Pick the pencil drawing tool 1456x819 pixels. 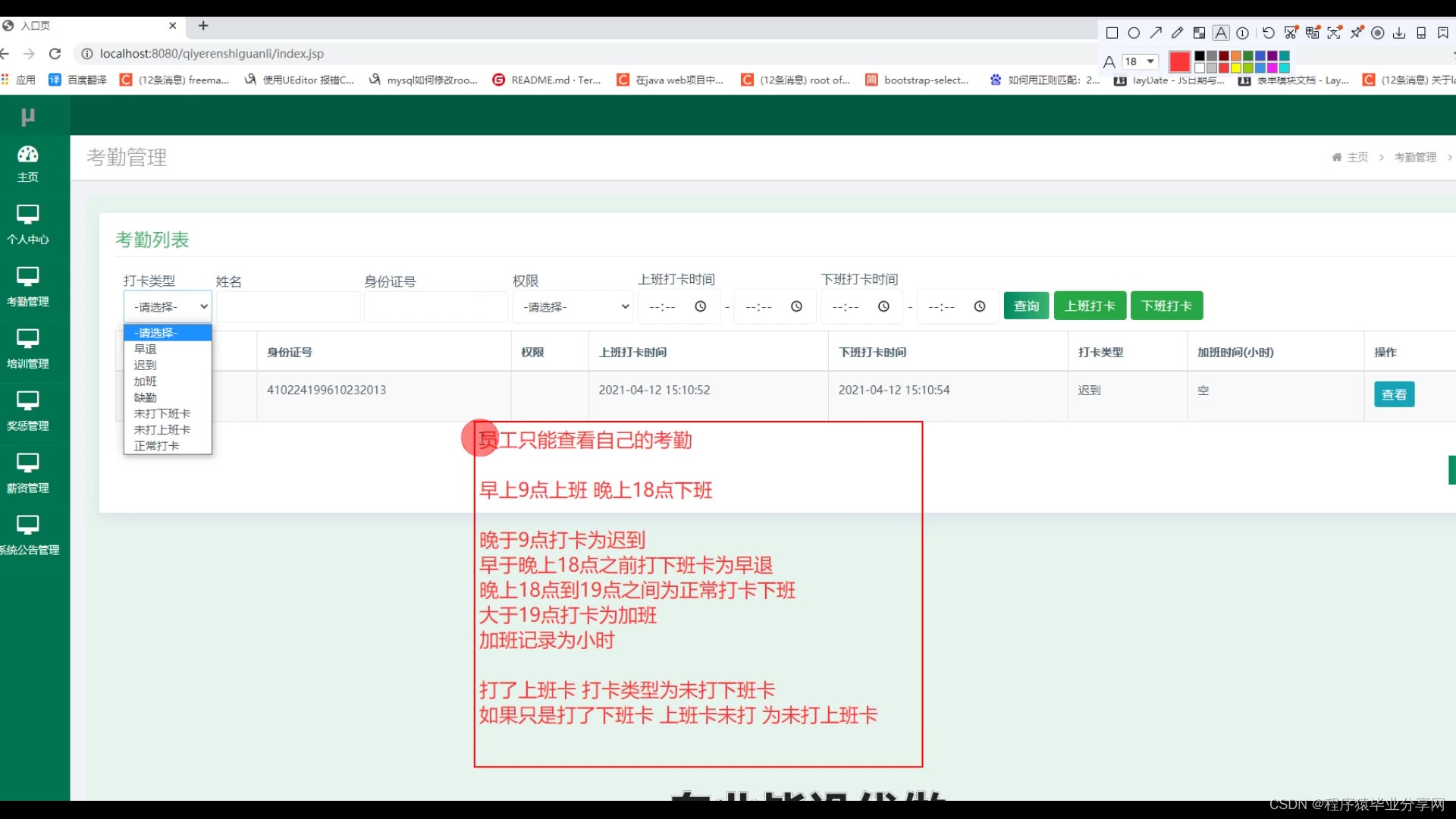click(1177, 33)
